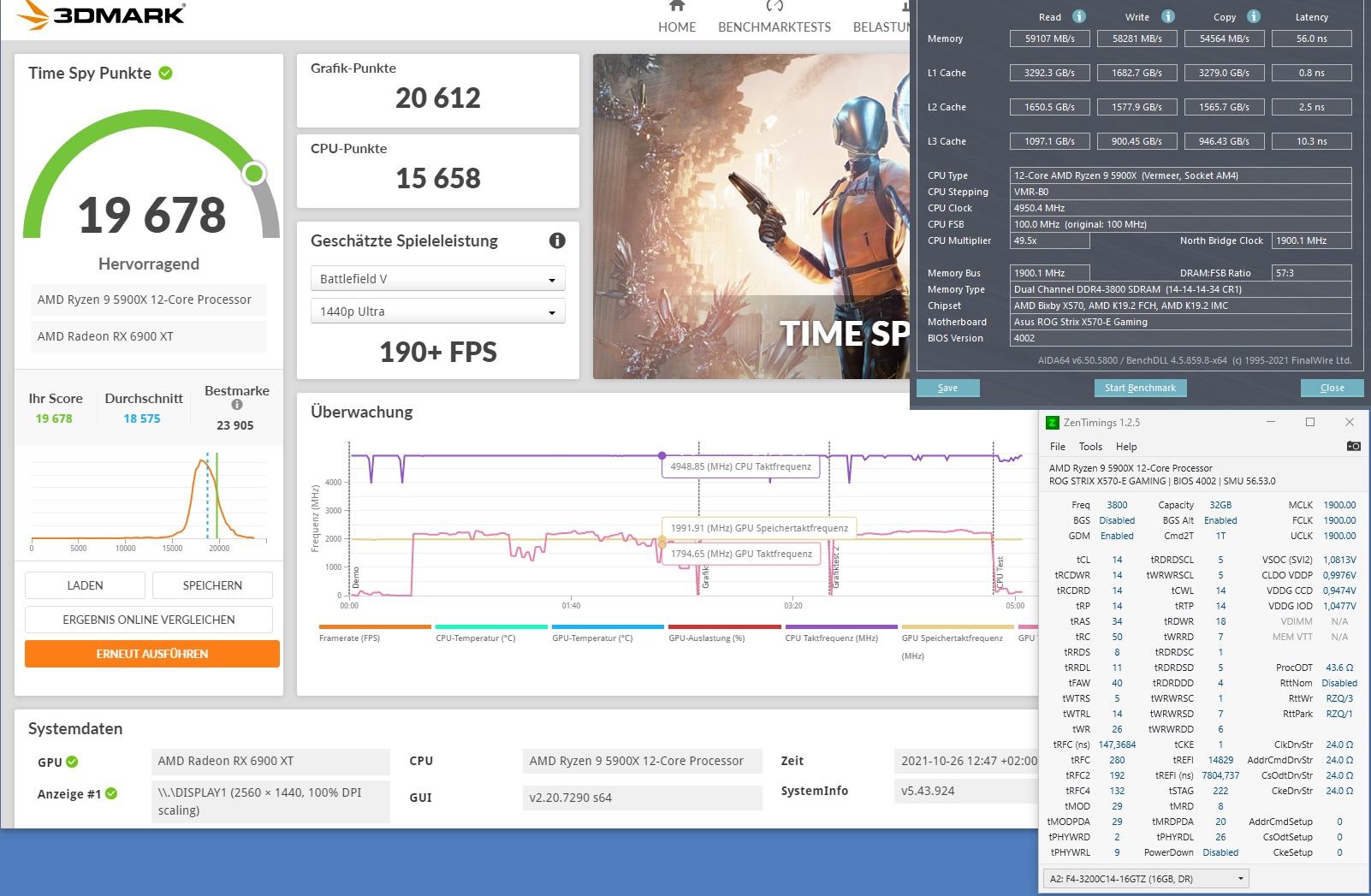
Task: Click the info icon next to Copy in AIDA64
Action: tap(1254, 16)
